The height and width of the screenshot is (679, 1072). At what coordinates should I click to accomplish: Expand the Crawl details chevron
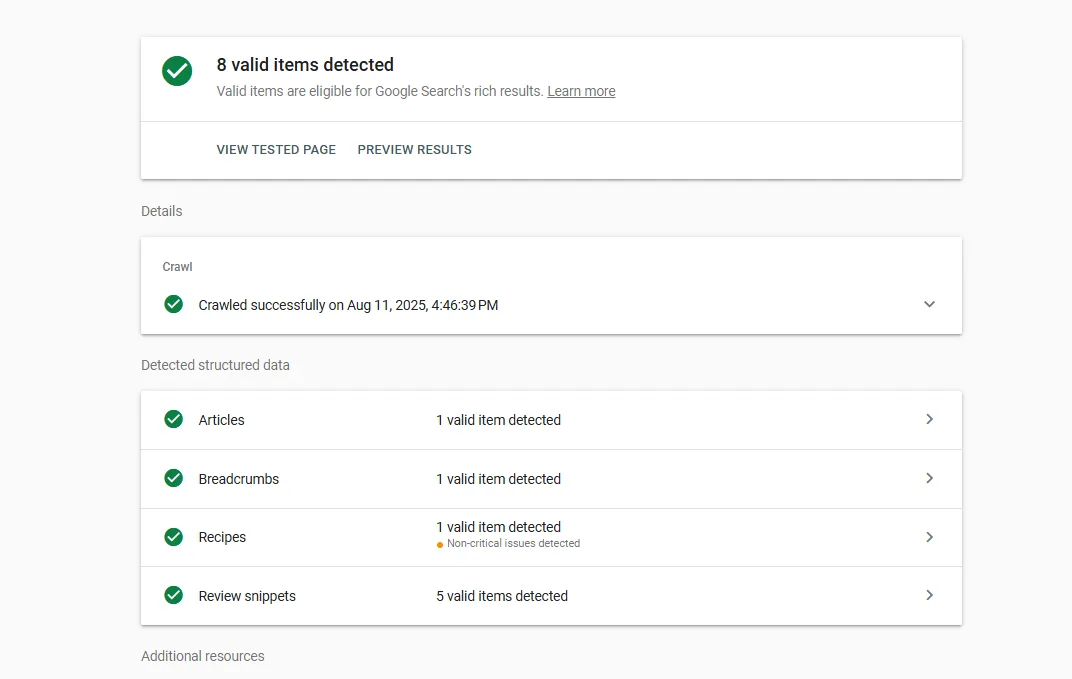(x=929, y=304)
